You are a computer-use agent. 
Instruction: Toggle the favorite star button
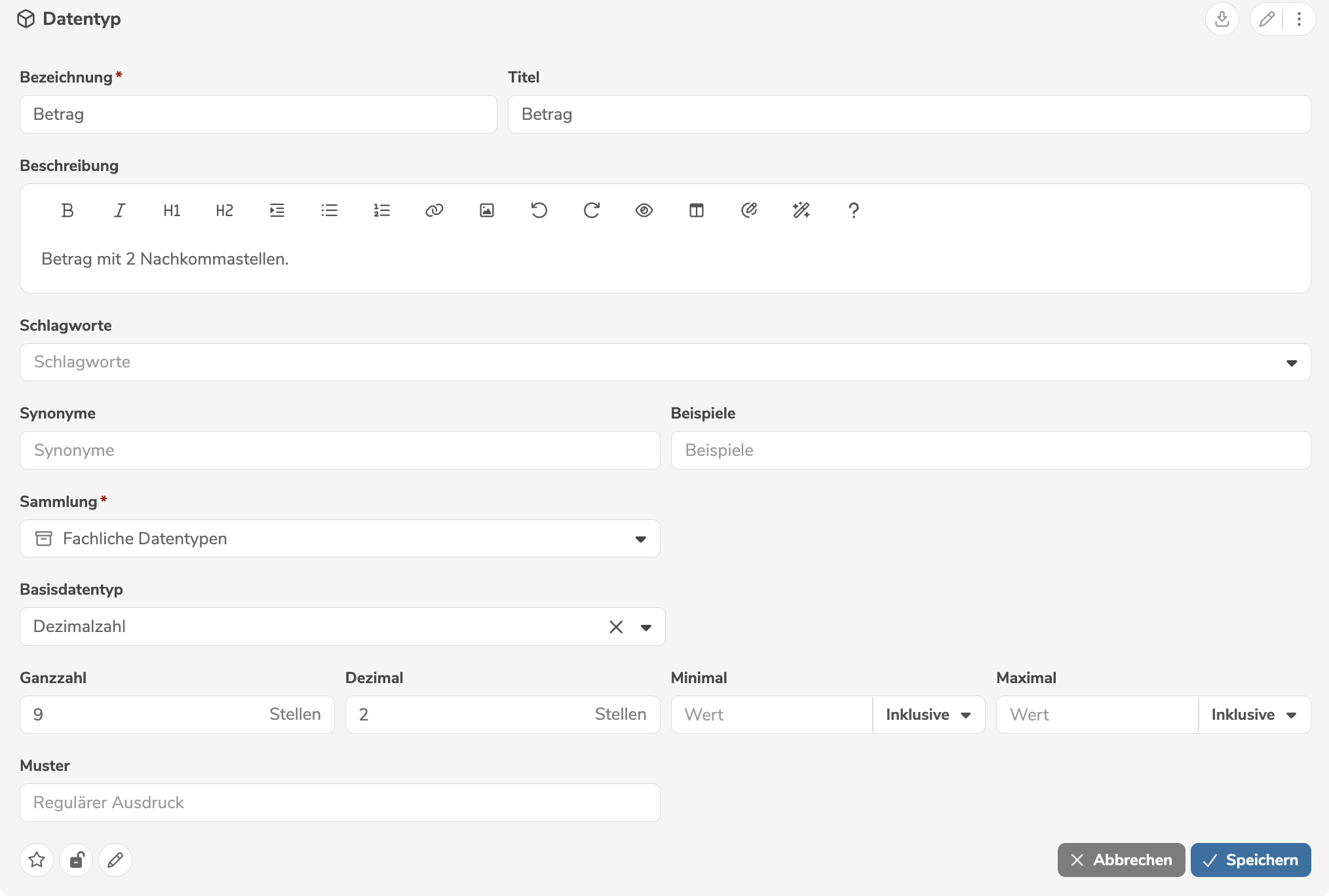37,859
